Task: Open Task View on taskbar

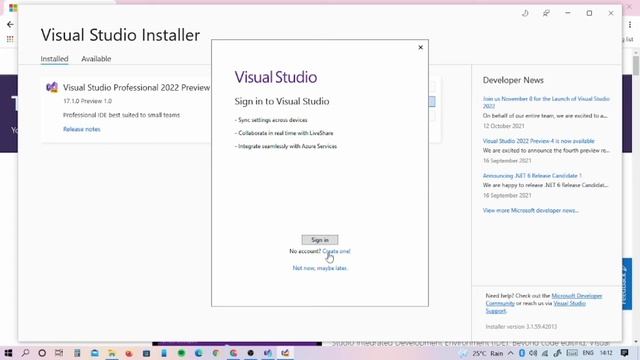Action: (59, 353)
